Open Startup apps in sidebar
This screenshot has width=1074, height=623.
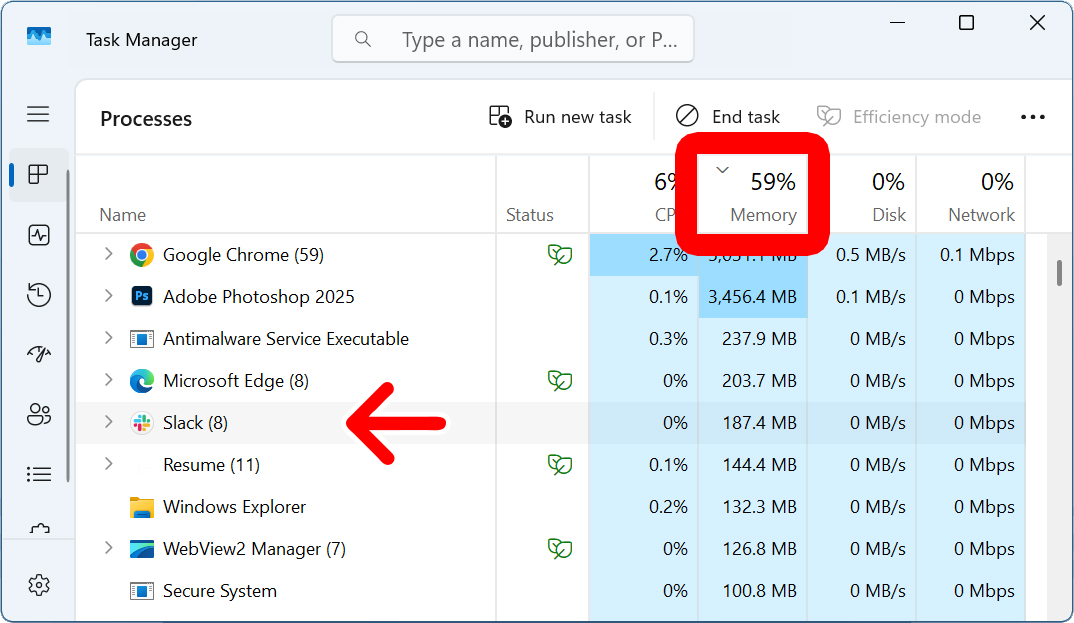tap(38, 354)
